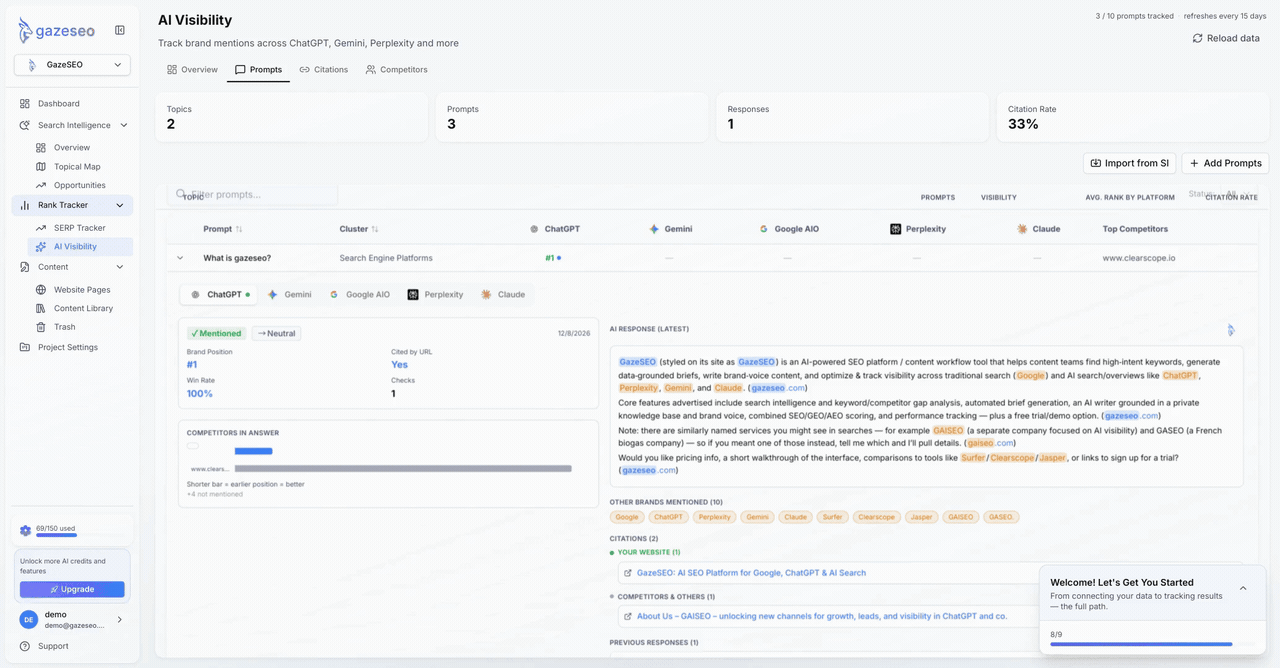Select the Gemini platform tab in details
This screenshot has height=668, width=1280.
click(290, 295)
